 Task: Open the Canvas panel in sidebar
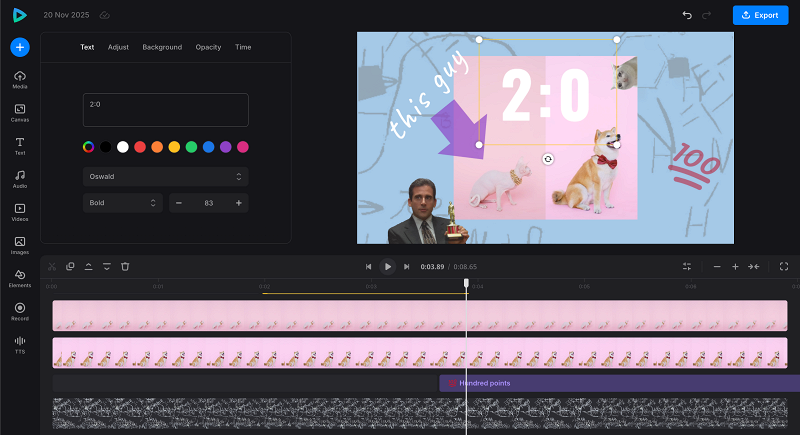[20, 113]
